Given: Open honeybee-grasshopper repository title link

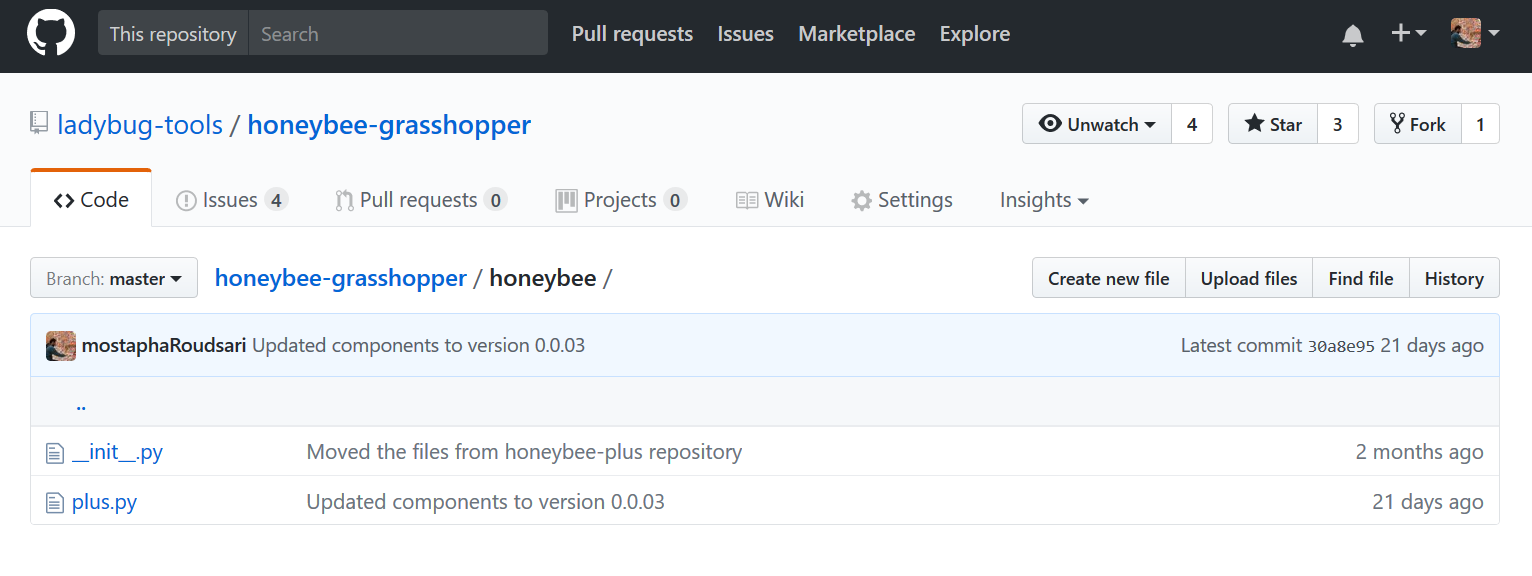Looking at the screenshot, I should coord(389,125).
